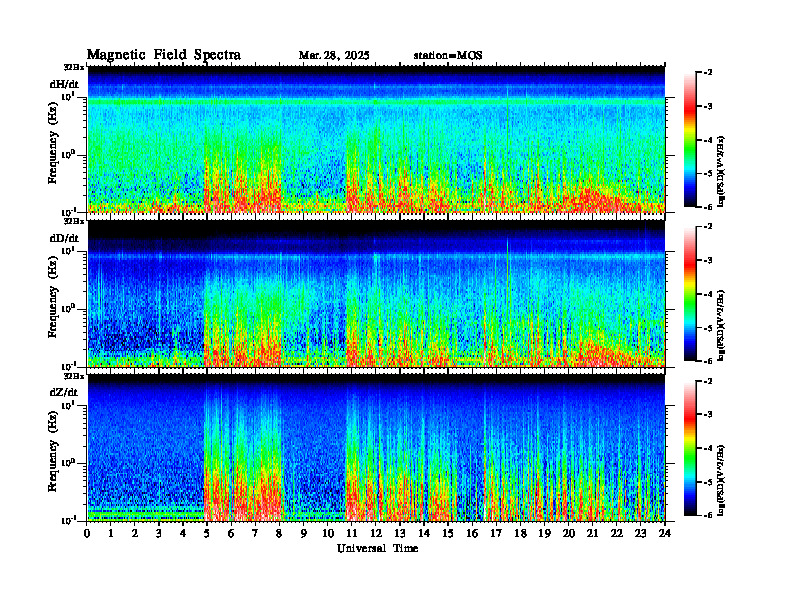This screenshot has height=612, width=792.
Task: Click the log(PSD) units label beside dH/dt scale
Action: coord(722,171)
